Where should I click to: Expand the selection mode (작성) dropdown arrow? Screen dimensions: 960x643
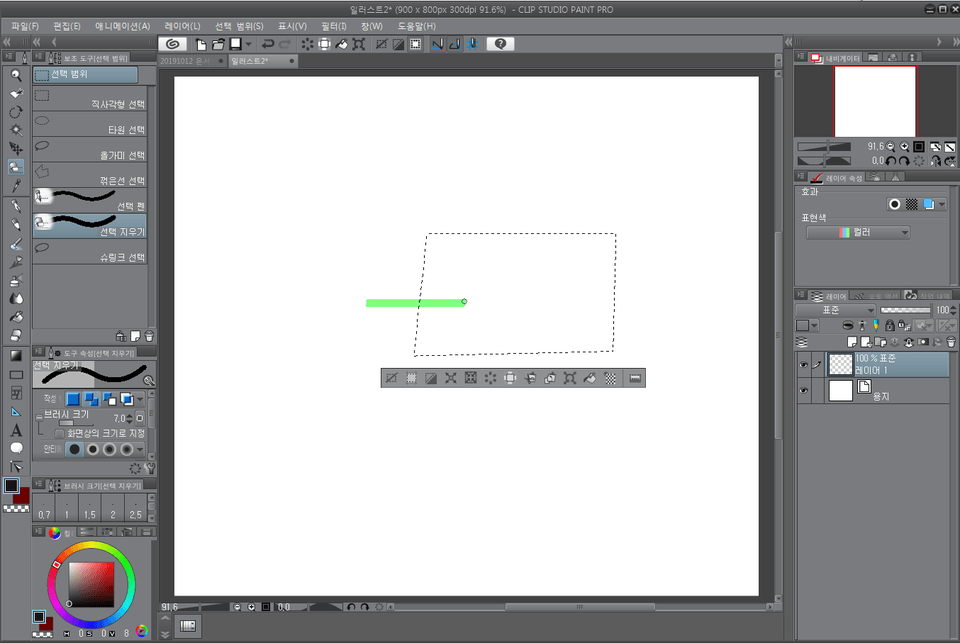click(x=140, y=400)
